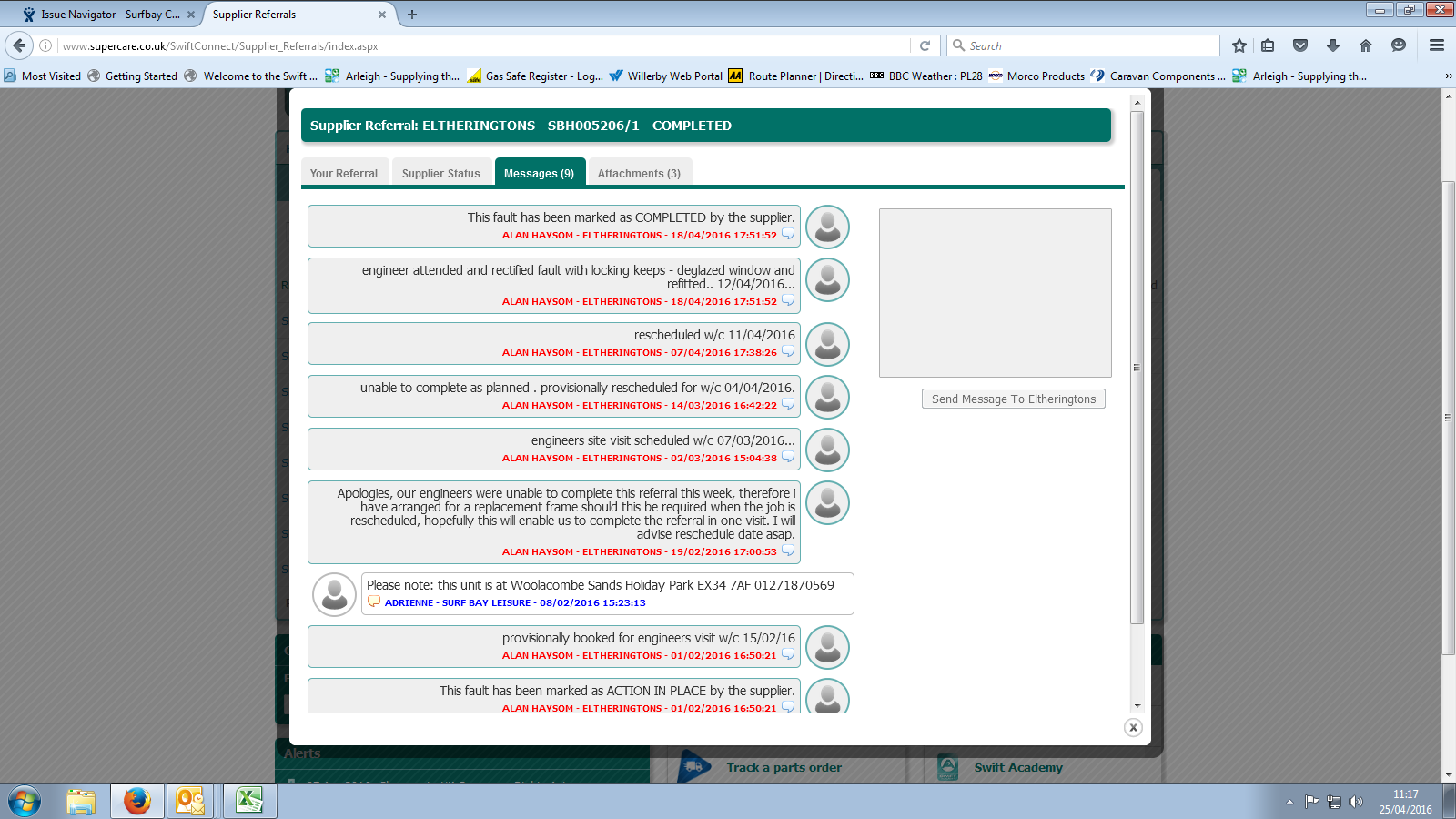The image size is (1456, 819).
Task: Click the Firefox Hello smiley icon
Action: point(1399,45)
